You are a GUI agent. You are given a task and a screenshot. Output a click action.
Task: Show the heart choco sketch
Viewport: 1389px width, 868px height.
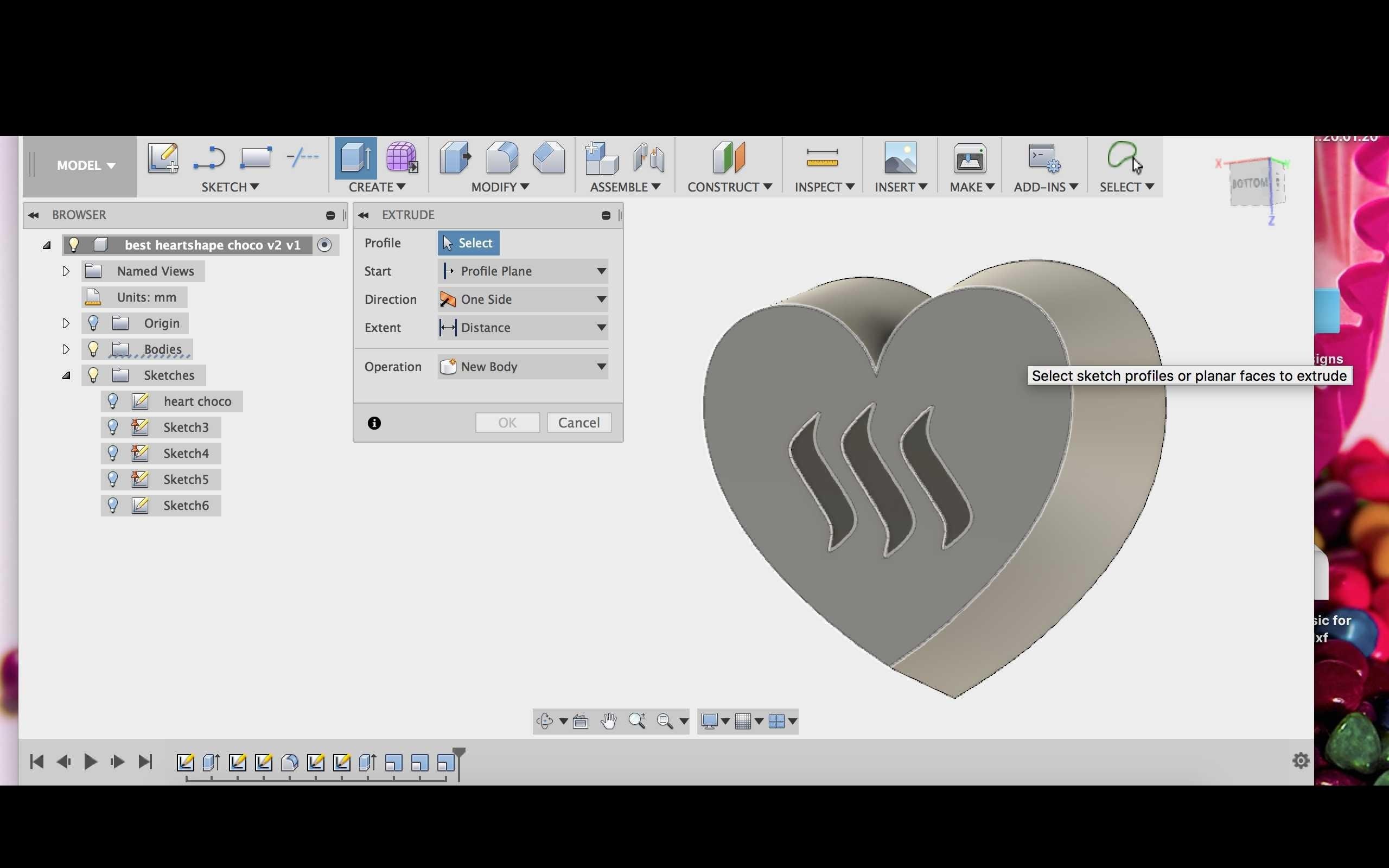point(112,401)
